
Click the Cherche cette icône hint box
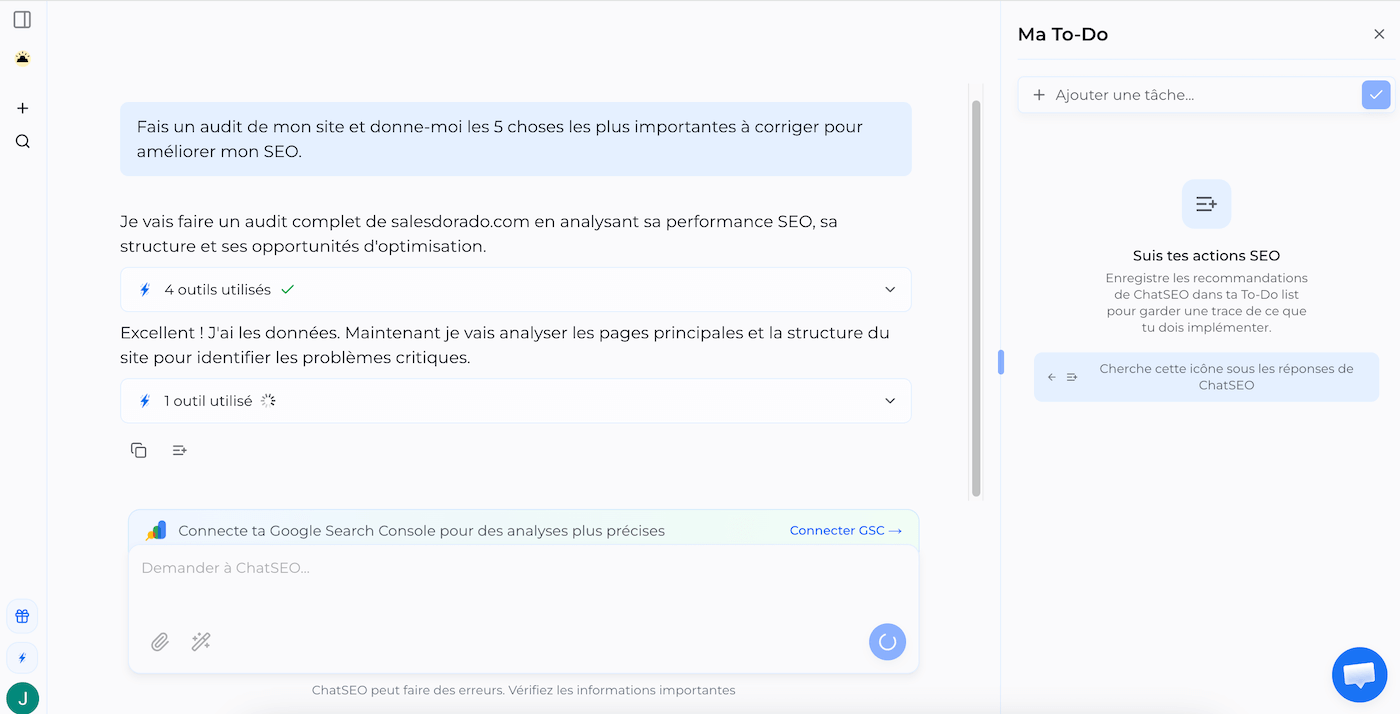tap(1206, 377)
